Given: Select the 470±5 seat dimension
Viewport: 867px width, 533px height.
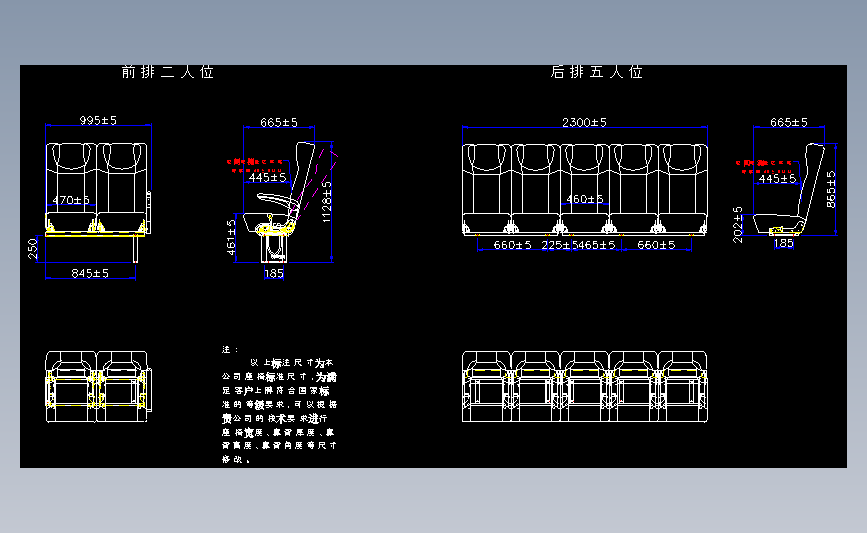Looking at the screenshot, I should click(x=71, y=200).
